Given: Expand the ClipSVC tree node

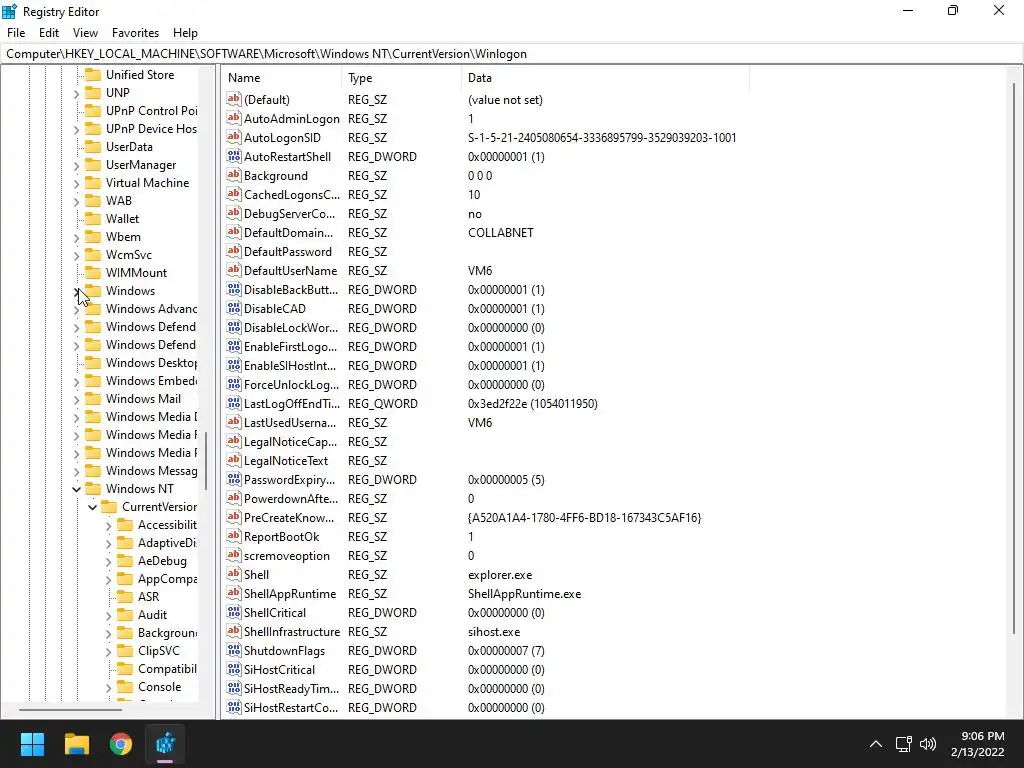Looking at the screenshot, I should [108, 651].
